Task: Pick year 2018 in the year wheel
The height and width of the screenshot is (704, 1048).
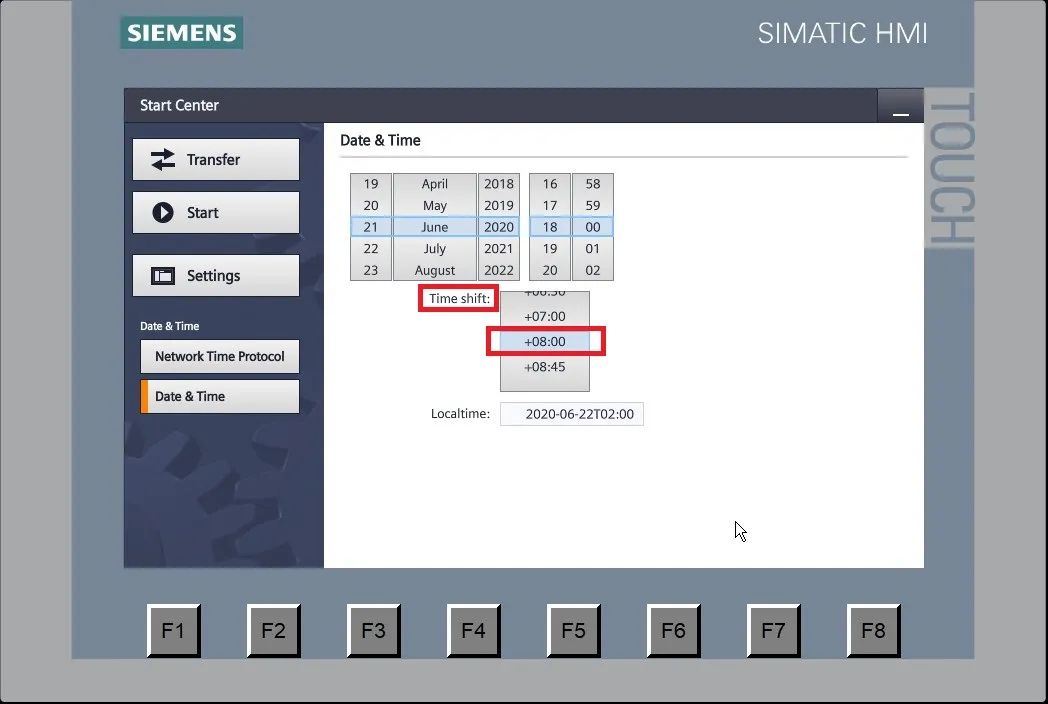Action: pos(499,184)
